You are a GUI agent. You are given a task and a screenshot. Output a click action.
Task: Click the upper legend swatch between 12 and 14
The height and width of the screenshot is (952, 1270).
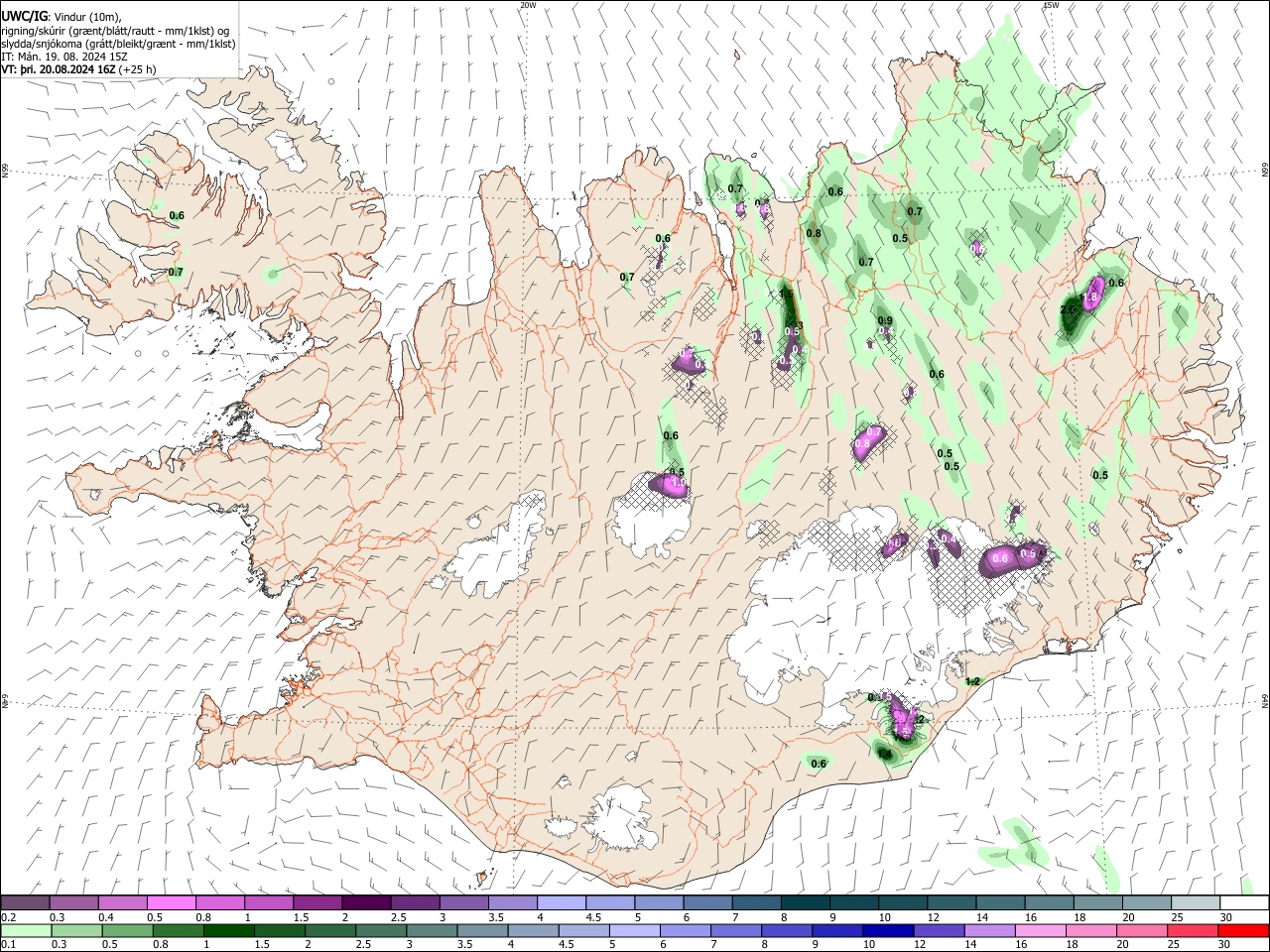tap(952, 902)
